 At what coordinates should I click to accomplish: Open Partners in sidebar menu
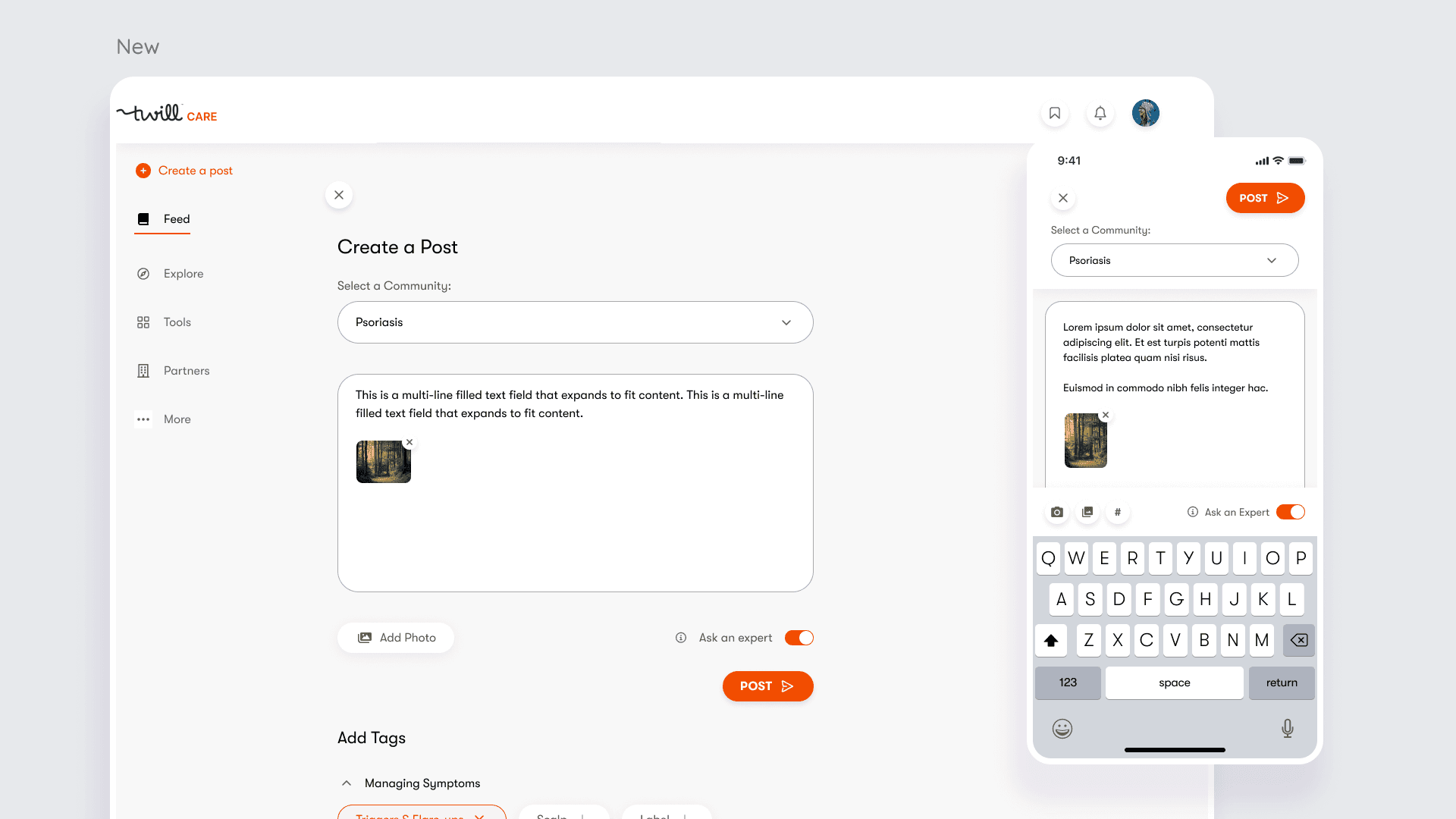point(186,371)
